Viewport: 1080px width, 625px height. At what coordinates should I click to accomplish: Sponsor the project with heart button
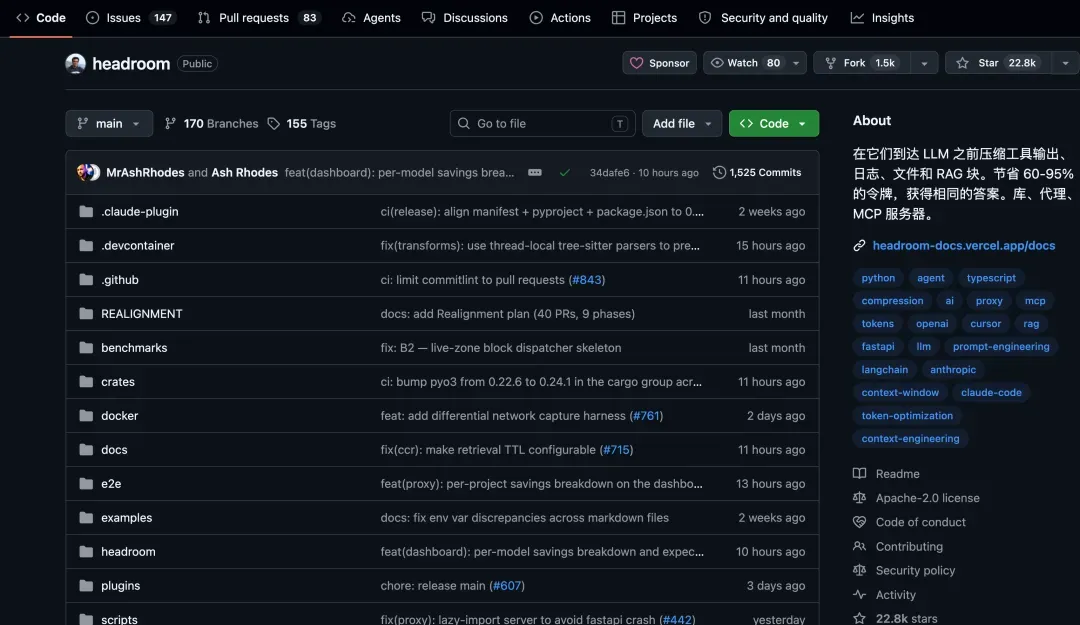tap(659, 63)
